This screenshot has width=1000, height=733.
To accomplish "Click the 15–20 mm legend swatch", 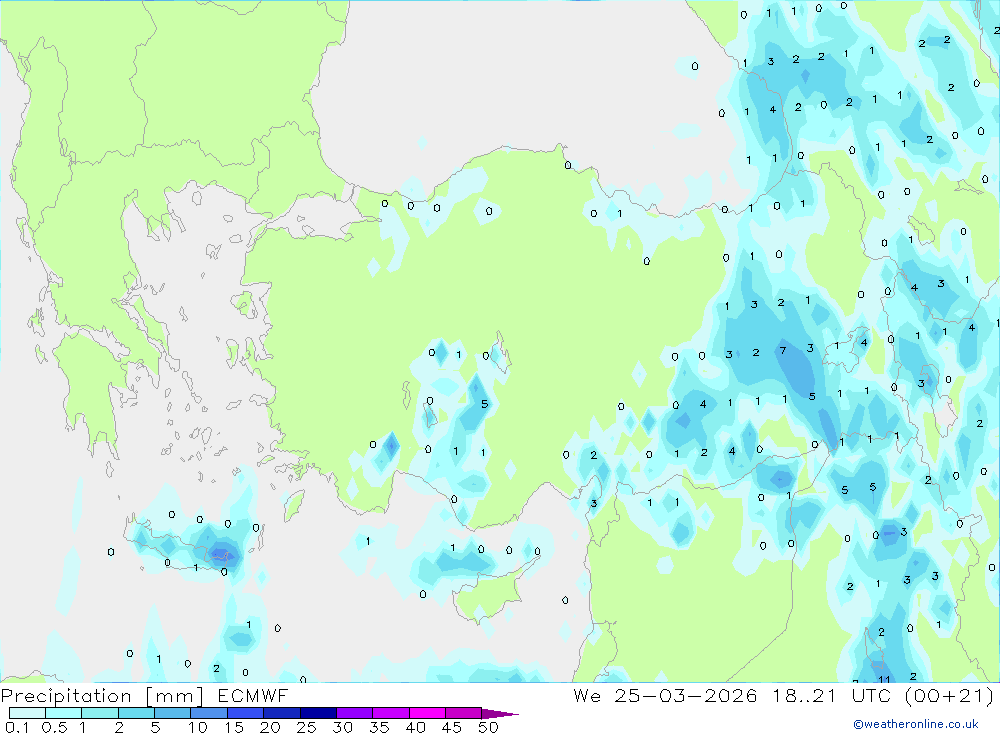I will pos(246,713).
